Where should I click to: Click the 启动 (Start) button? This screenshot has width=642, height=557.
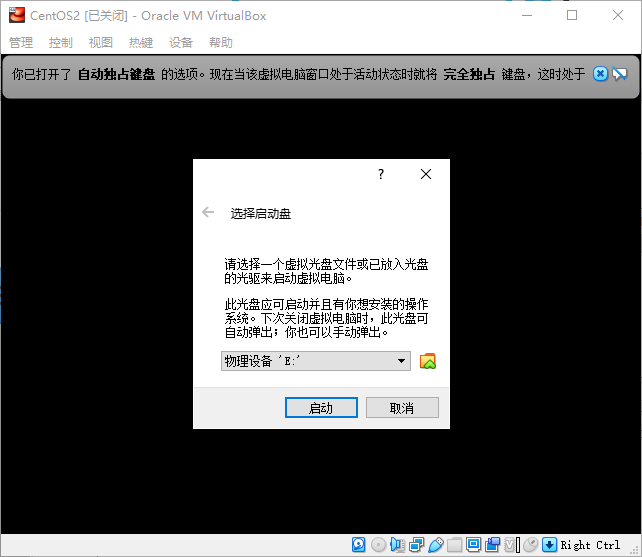point(321,408)
